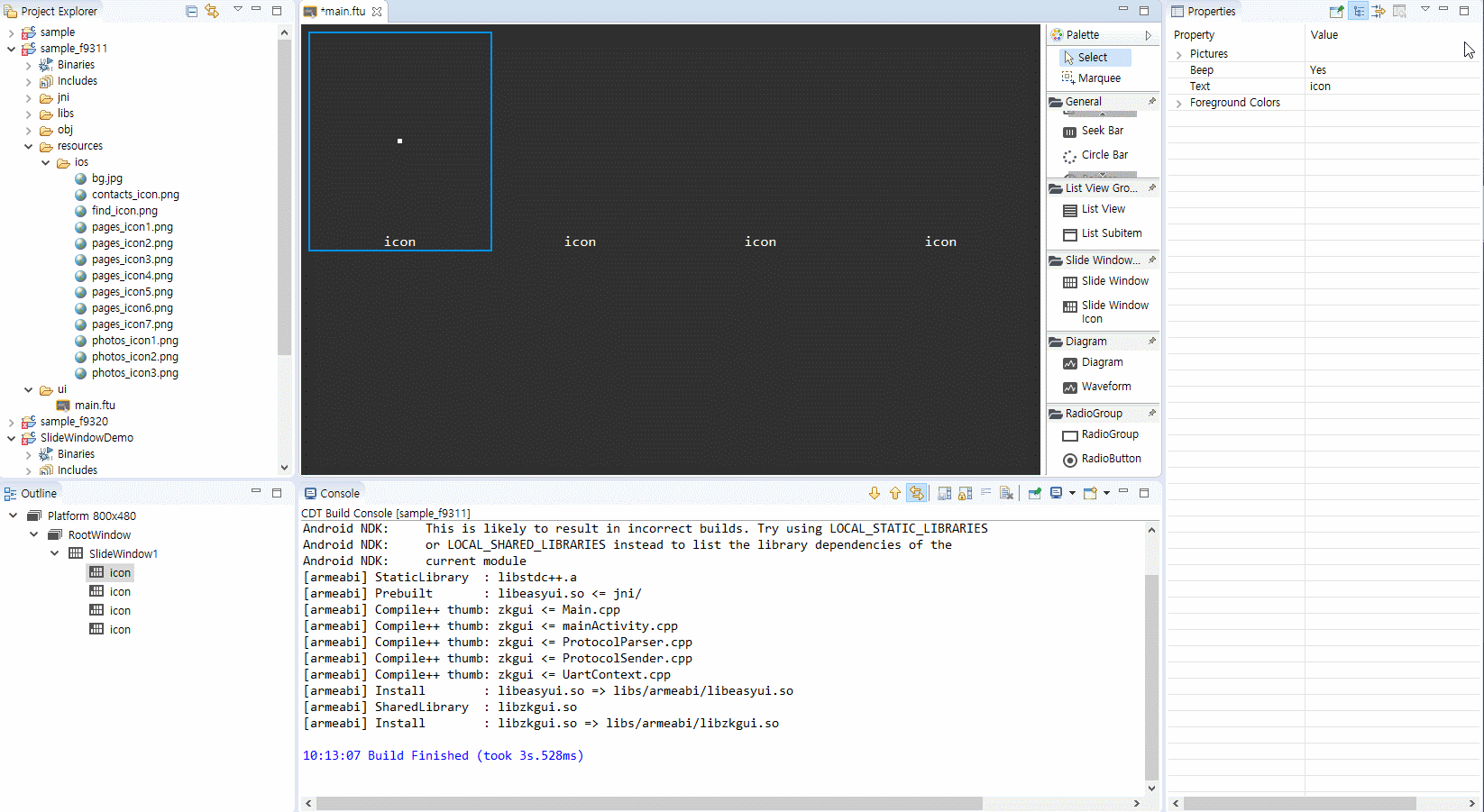Pin Properties view to selection
This screenshot has height=812, width=1484.
coord(1336,11)
